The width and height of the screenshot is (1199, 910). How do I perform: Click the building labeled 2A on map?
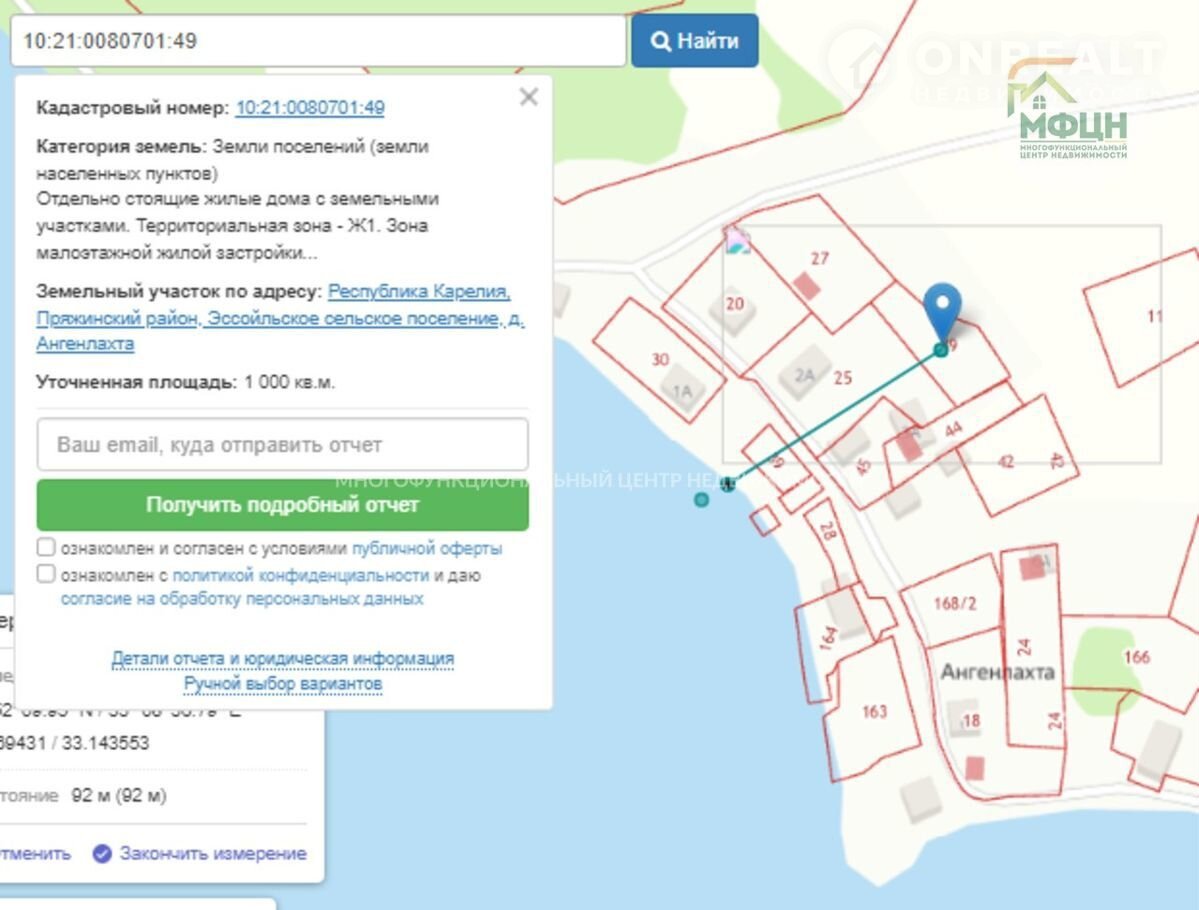[x=806, y=374]
